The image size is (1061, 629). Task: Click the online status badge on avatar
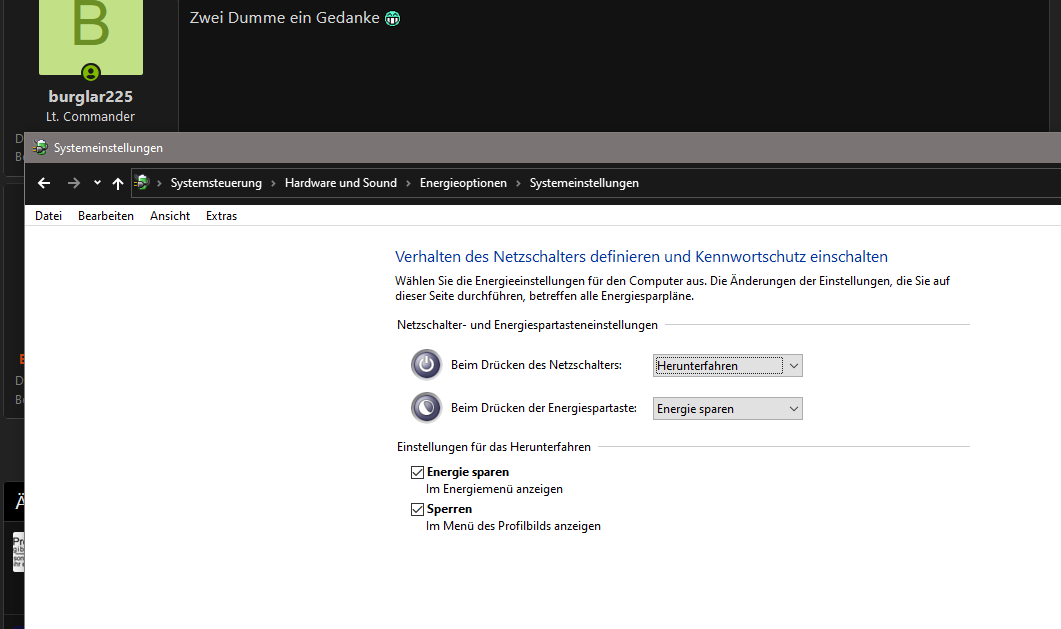91,72
